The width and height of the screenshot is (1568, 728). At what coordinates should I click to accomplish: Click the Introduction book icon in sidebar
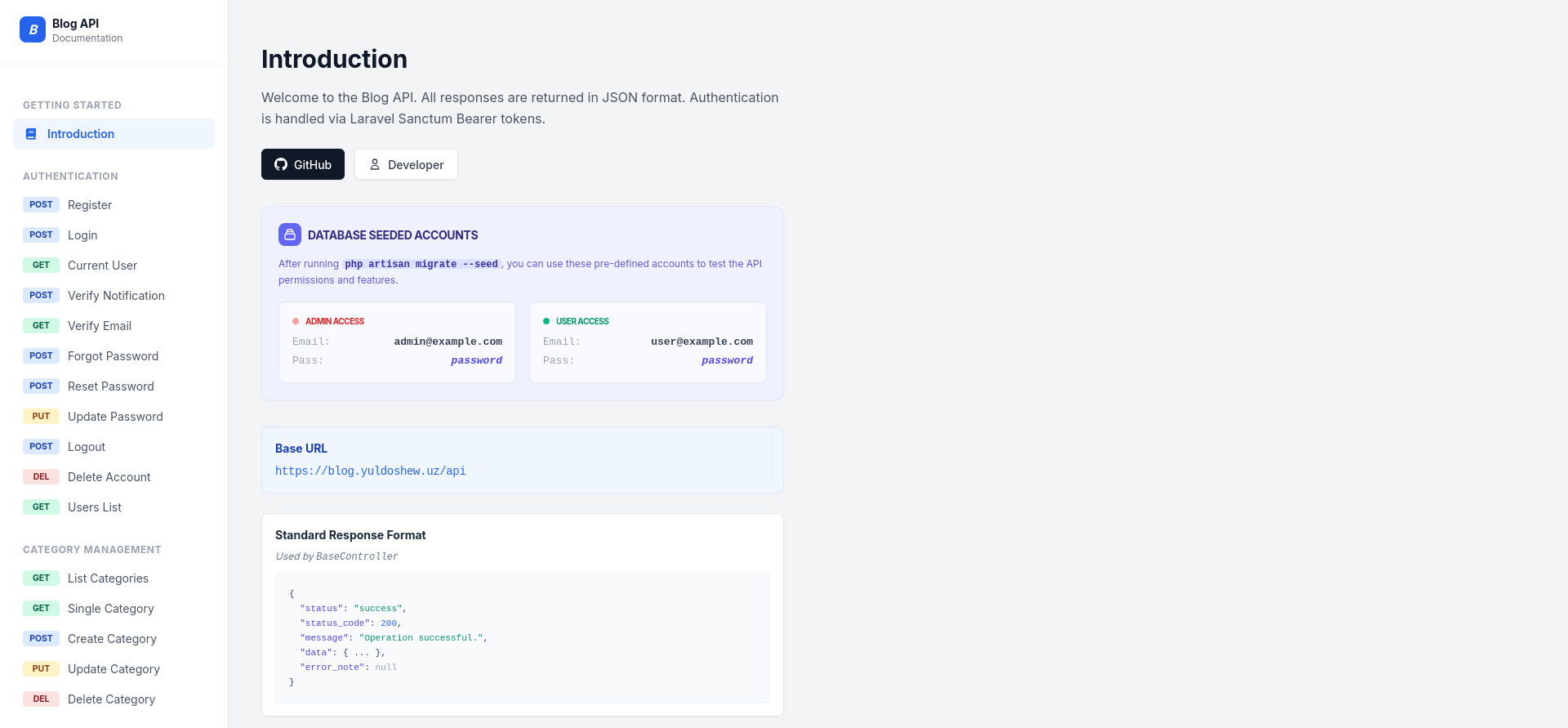pyautogui.click(x=31, y=134)
